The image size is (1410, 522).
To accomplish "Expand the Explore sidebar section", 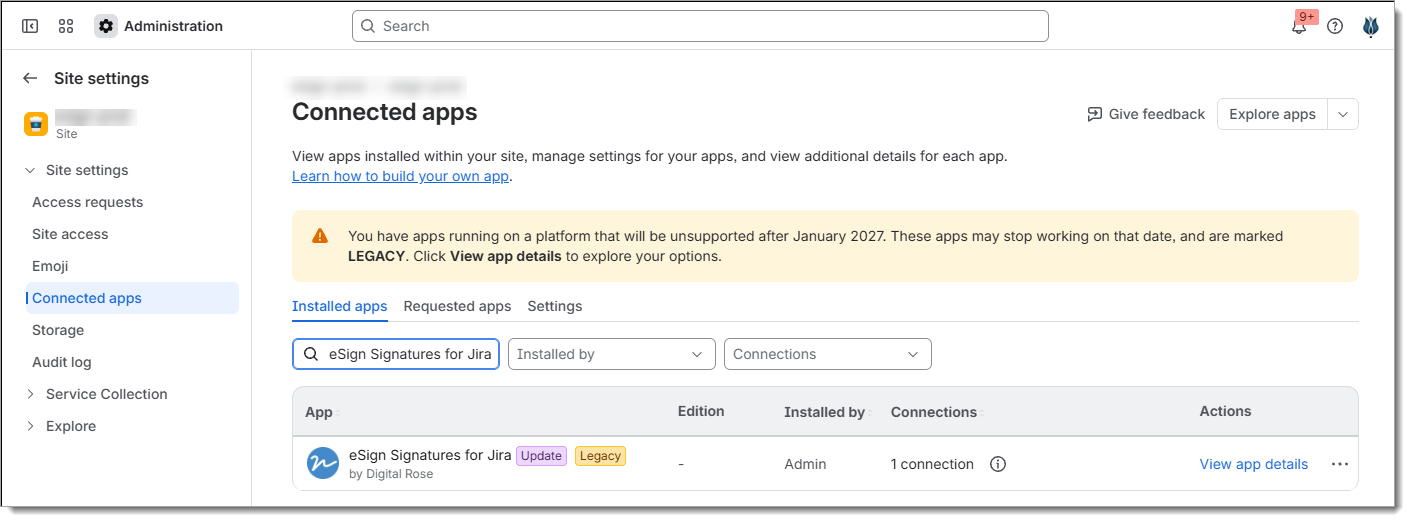I will click(x=30, y=426).
